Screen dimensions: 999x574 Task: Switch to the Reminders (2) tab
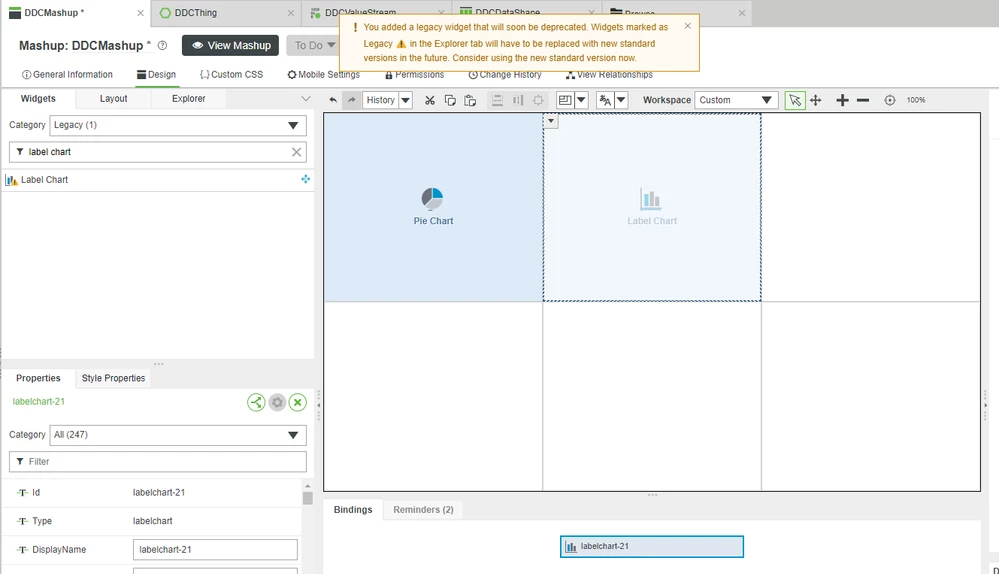coord(423,510)
